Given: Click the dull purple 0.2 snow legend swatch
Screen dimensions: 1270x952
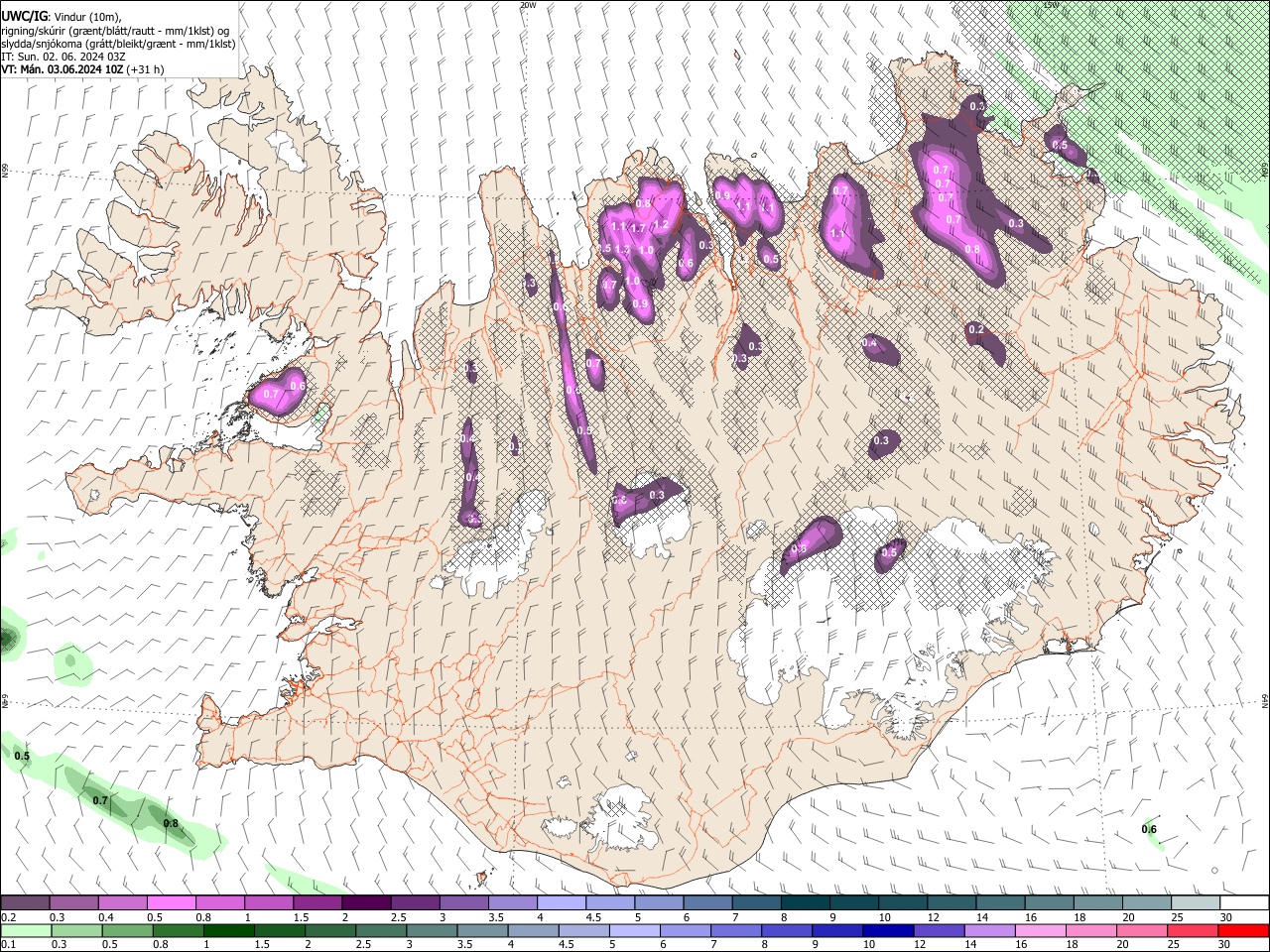Looking at the screenshot, I should coord(25,902).
